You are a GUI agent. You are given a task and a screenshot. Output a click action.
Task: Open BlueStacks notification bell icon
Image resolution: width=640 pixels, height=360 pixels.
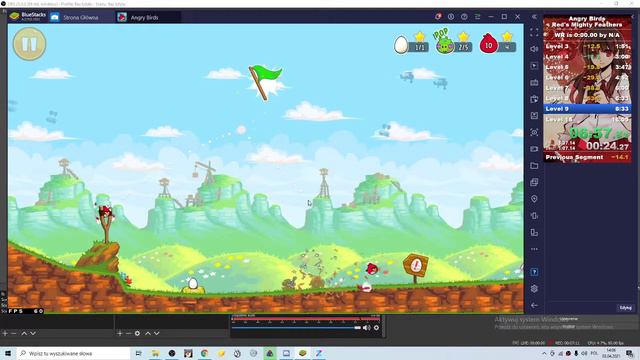[438, 17]
